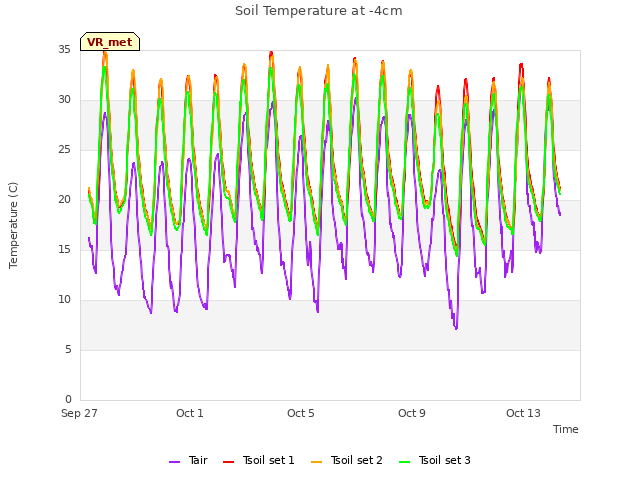
Task: Click the 5 y-axis tick label
Action: [68, 350]
